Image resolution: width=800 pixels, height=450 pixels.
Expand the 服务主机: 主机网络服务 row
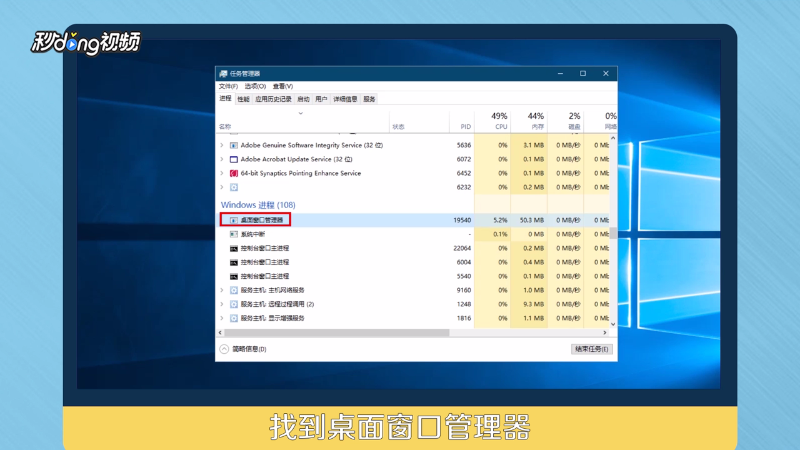pos(222,290)
